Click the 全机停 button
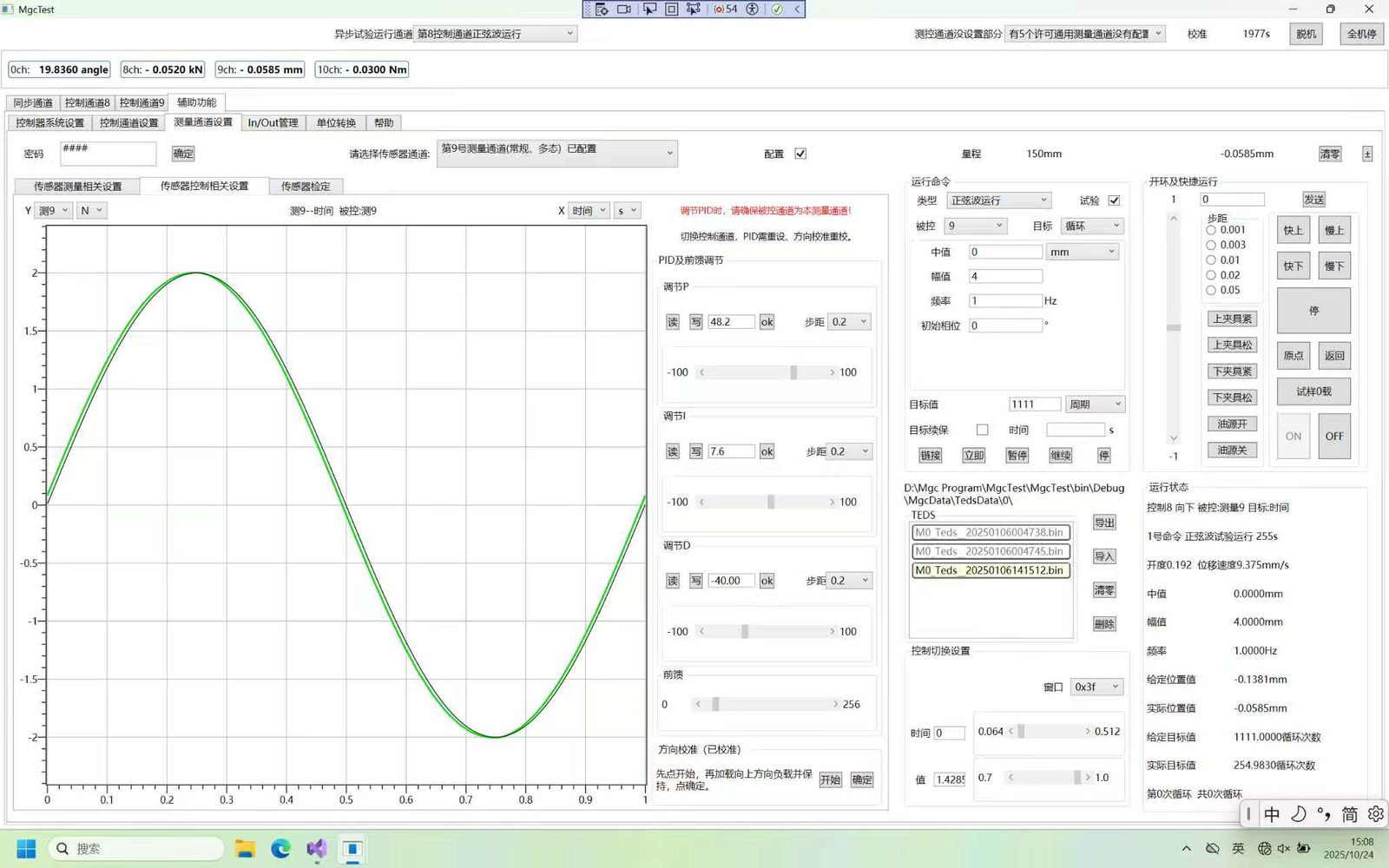This screenshot has width=1389, height=868. tap(1360, 34)
